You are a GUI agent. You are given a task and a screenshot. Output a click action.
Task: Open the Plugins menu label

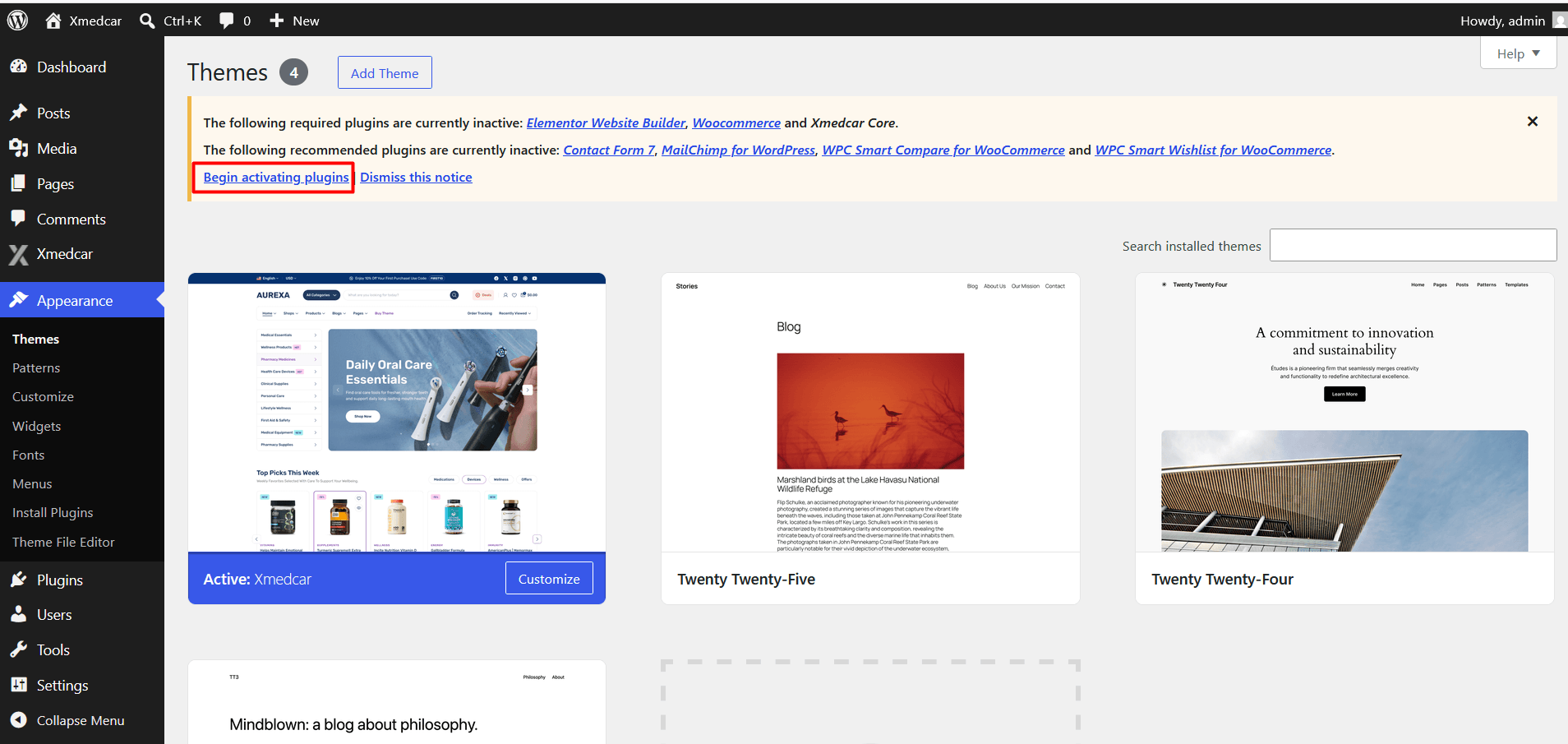tap(60, 580)
